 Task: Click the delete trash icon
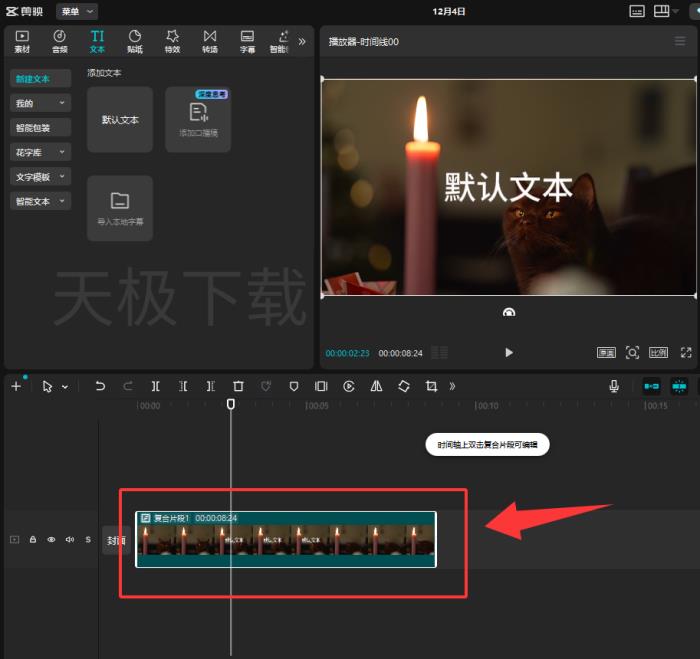click(x=238, y=386)
